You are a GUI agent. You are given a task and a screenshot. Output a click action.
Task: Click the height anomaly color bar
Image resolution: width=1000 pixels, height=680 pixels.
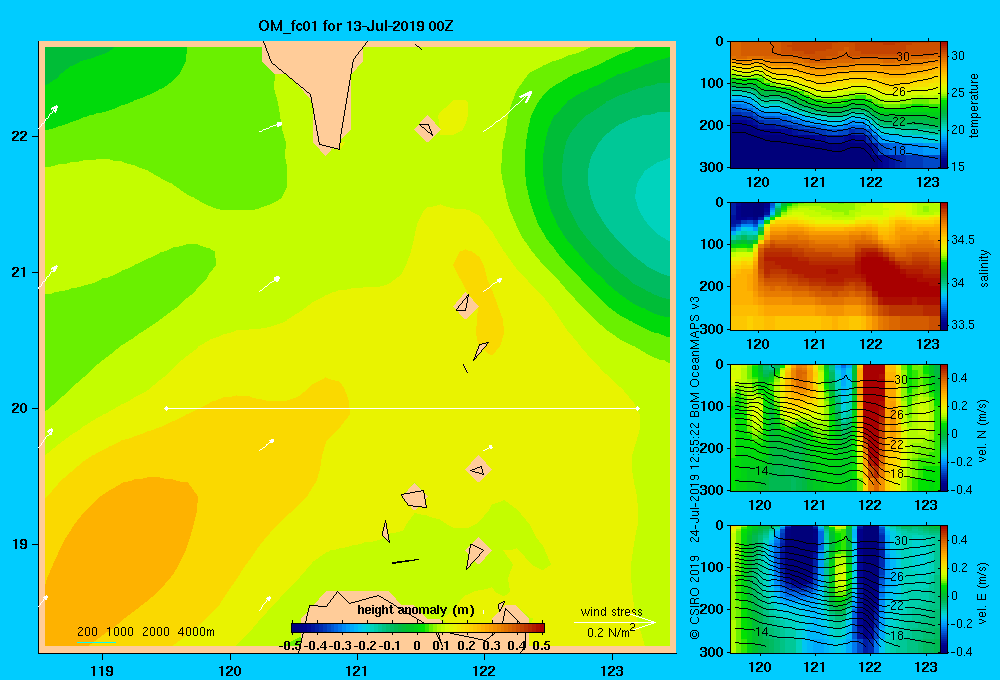pos(418,628)
